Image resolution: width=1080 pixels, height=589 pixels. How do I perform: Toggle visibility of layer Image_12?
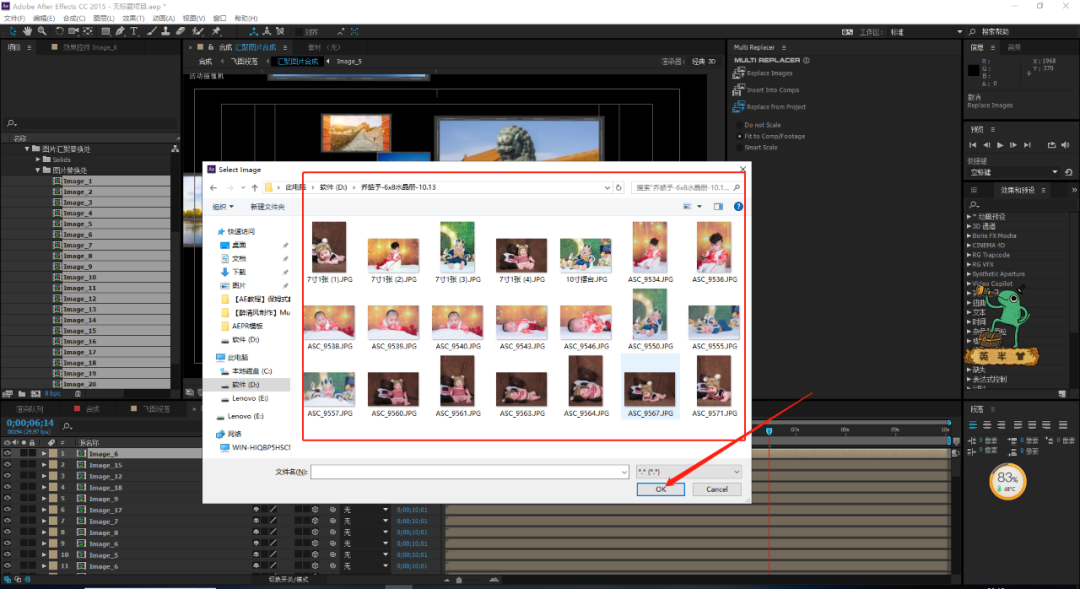coord(7,476)
